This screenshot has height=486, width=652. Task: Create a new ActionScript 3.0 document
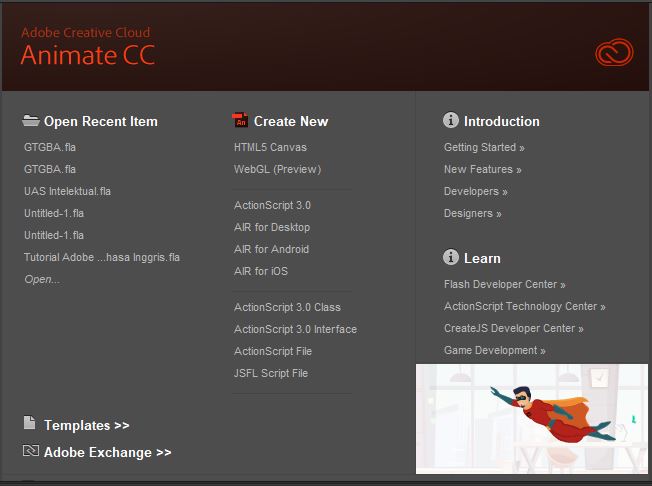(272, 205)
